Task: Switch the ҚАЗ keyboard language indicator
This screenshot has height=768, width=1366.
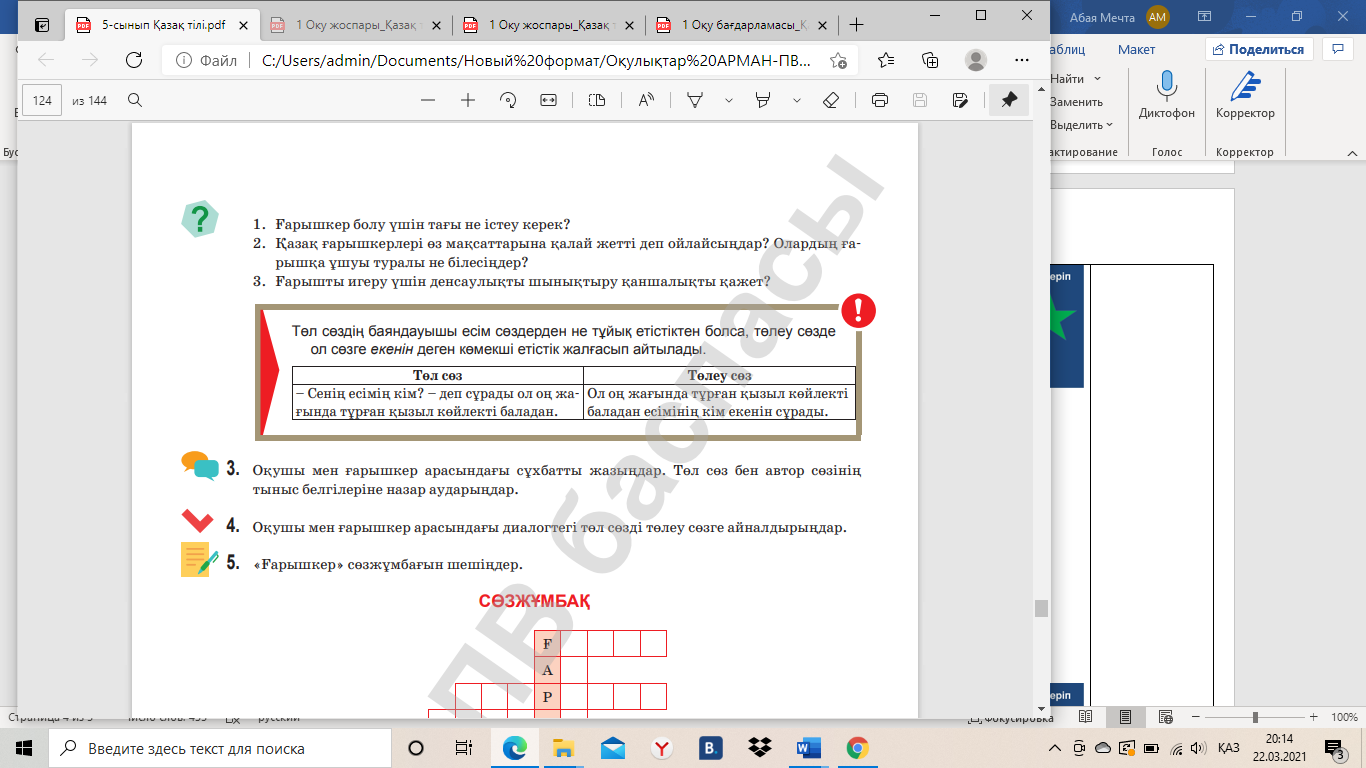Action: (x=1229, y=748)
